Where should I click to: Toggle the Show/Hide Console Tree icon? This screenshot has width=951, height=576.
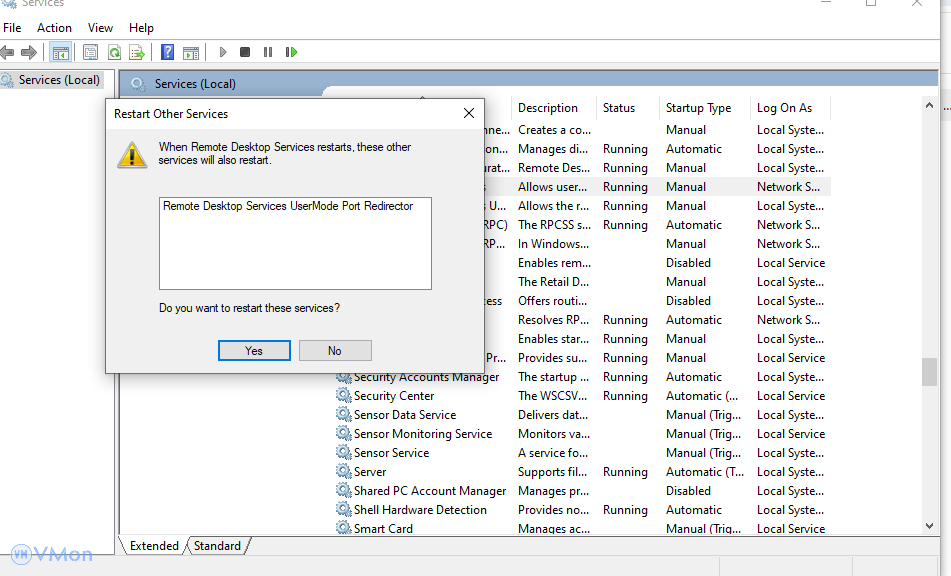coord(60,52)
